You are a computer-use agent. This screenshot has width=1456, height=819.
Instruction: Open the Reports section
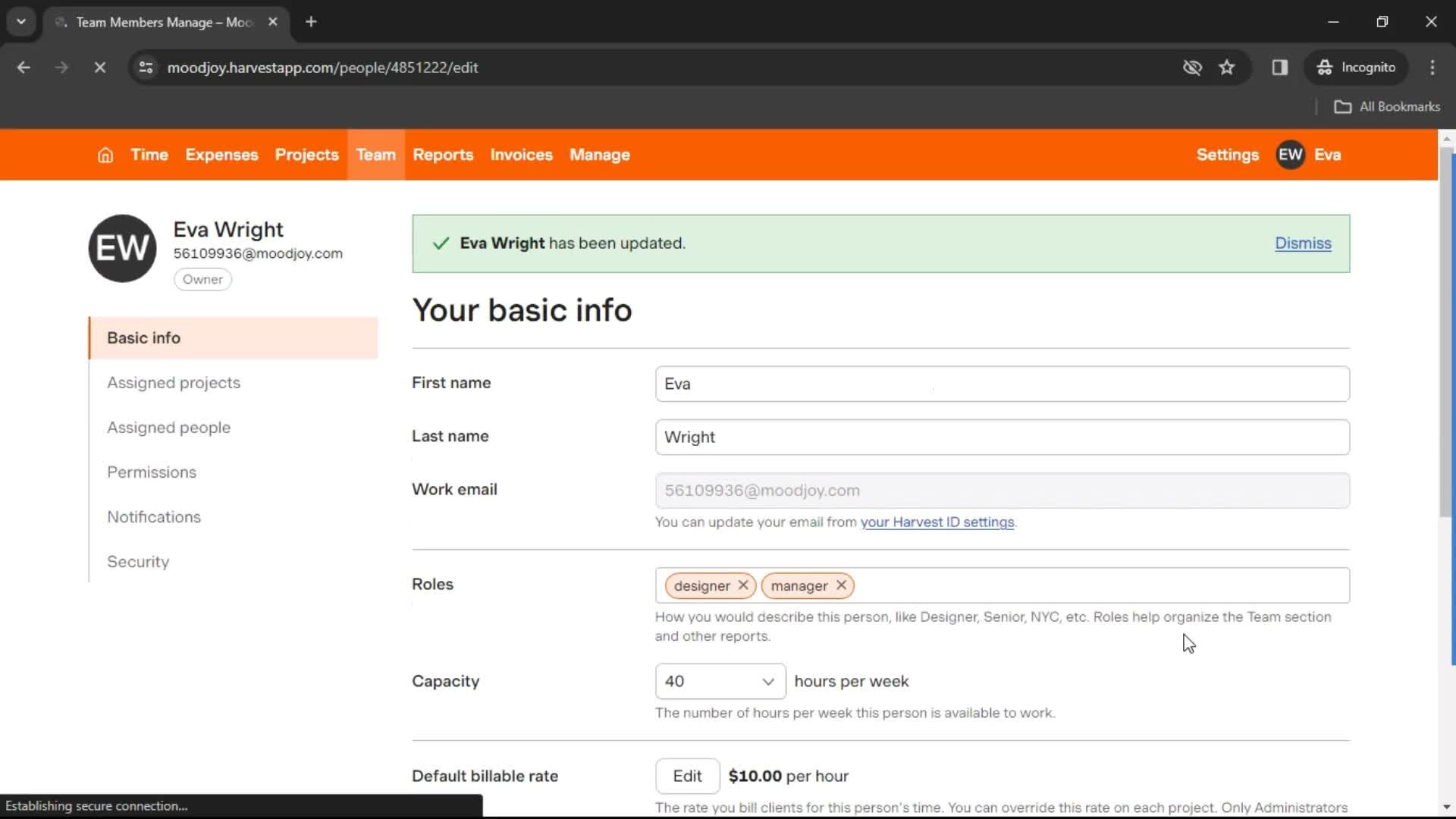(443, 155)
